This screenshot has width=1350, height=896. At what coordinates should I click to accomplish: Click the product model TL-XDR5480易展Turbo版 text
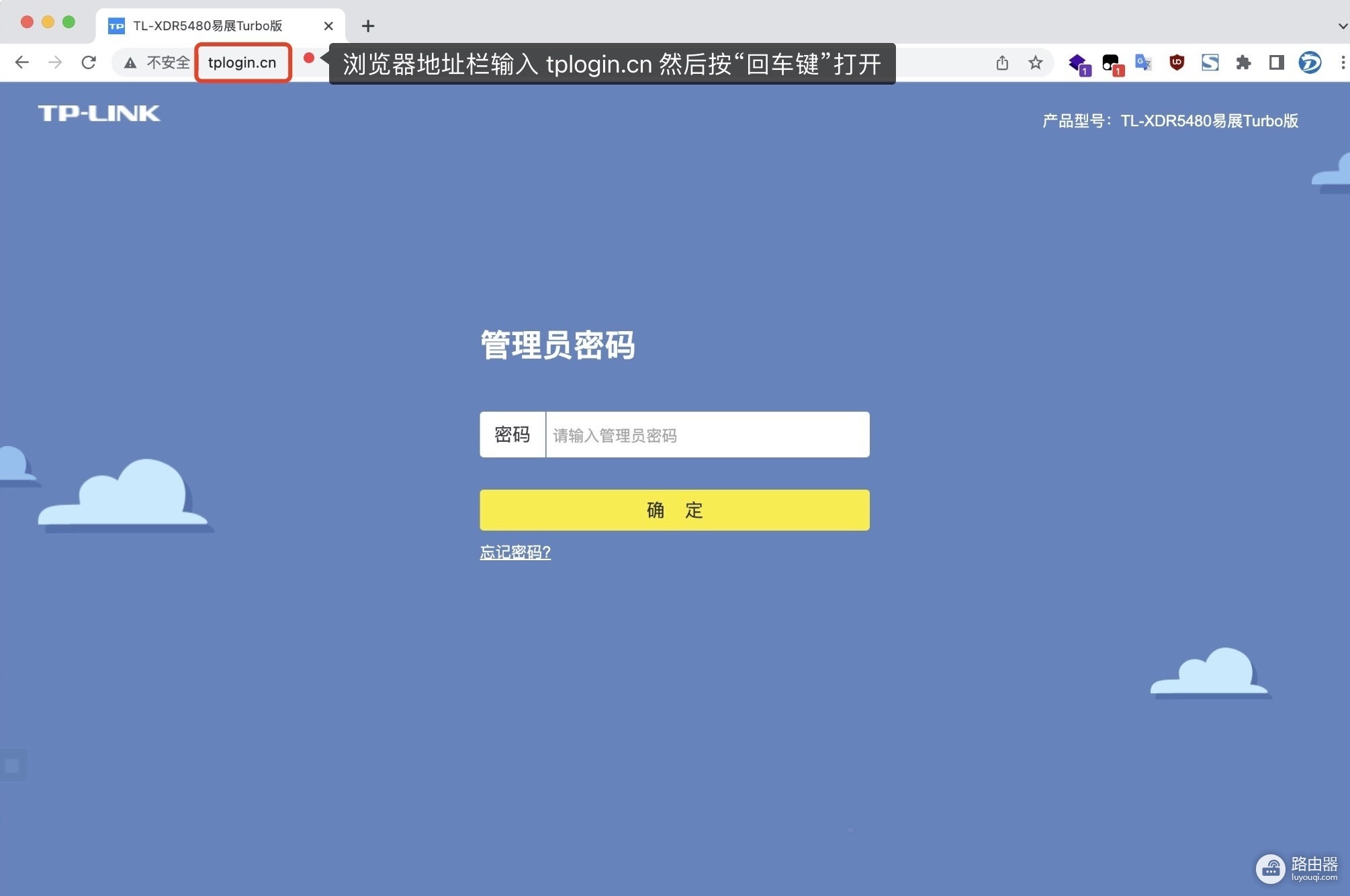(x=1209, y=121)
